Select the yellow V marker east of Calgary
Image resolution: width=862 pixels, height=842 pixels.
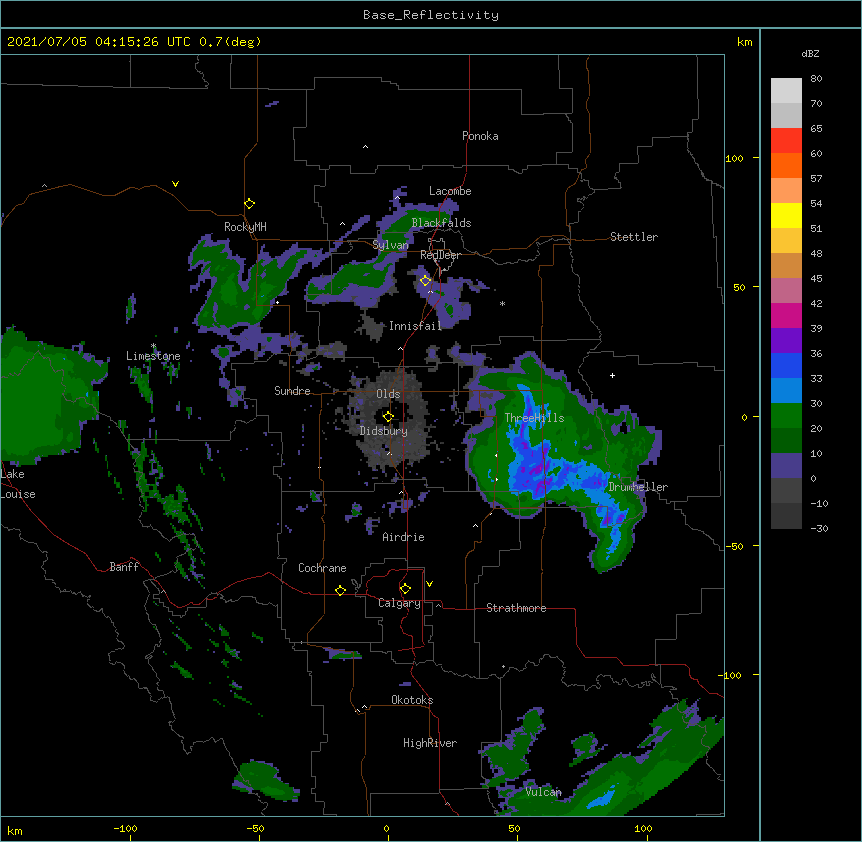(429, 584)
